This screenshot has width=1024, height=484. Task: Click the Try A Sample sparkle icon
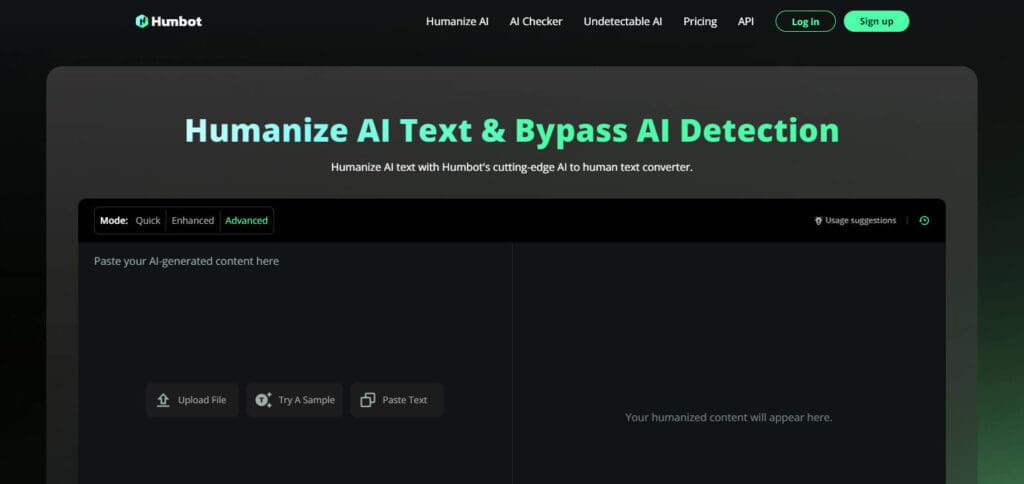pyautogui.click(x=263, y=400)
